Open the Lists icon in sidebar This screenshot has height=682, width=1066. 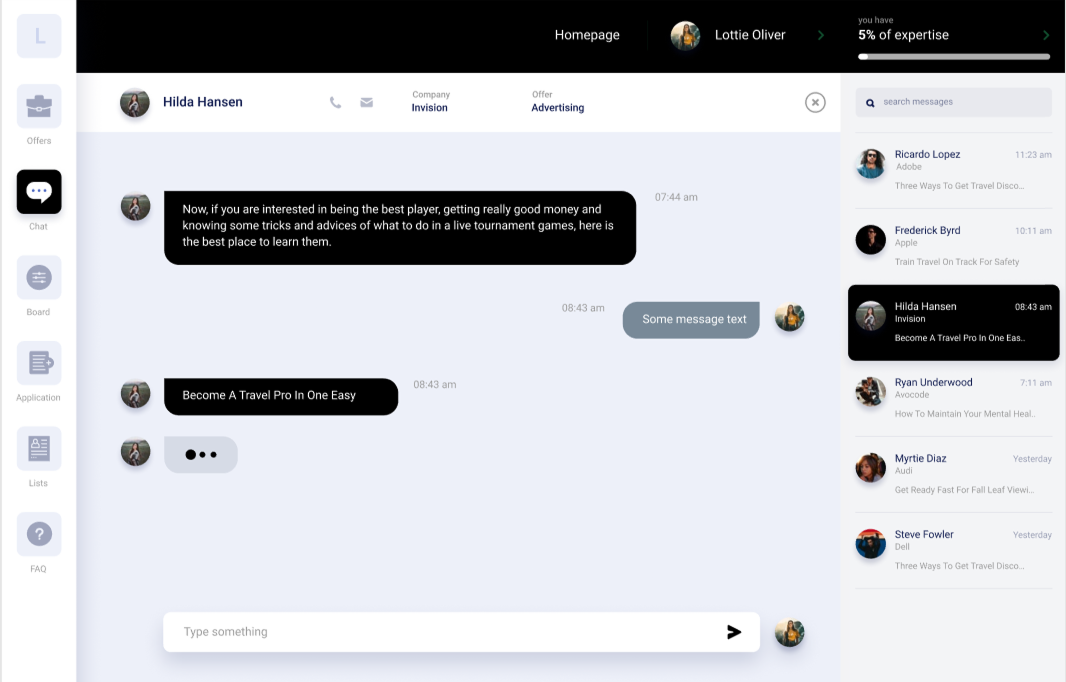39,449
